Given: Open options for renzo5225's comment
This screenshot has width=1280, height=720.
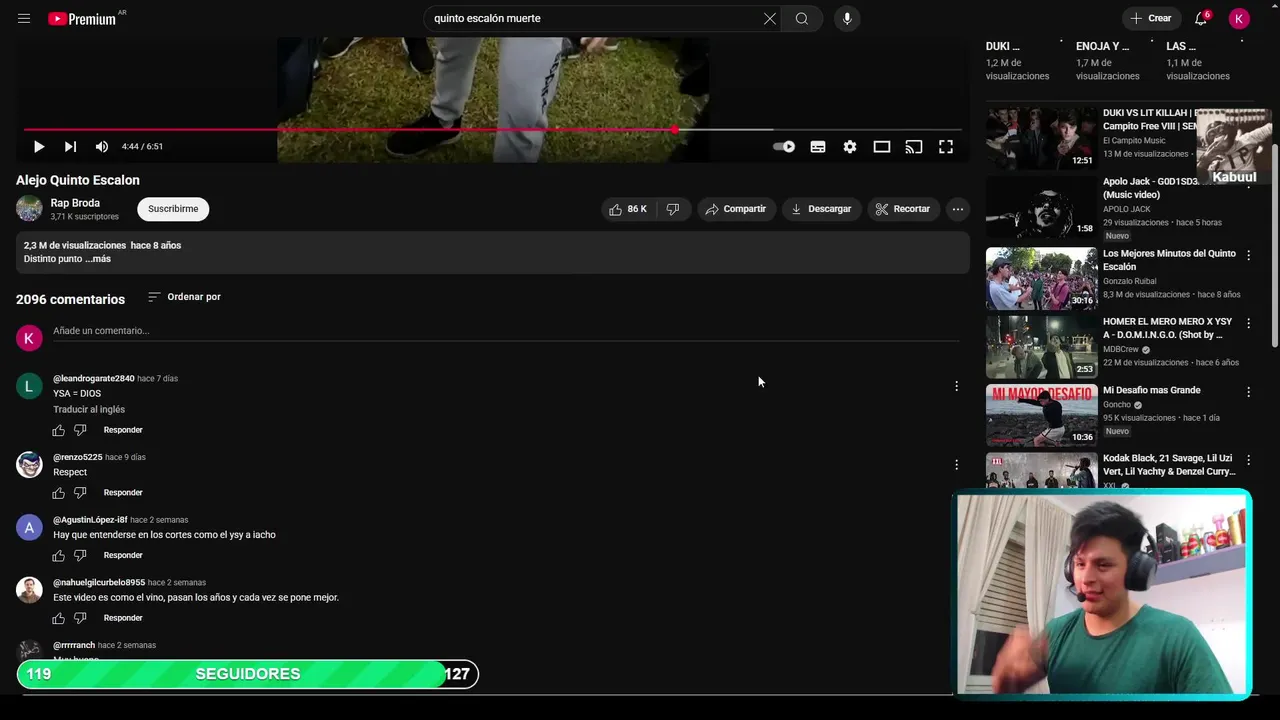Looking at the screenshot, I should pos(956,465).
